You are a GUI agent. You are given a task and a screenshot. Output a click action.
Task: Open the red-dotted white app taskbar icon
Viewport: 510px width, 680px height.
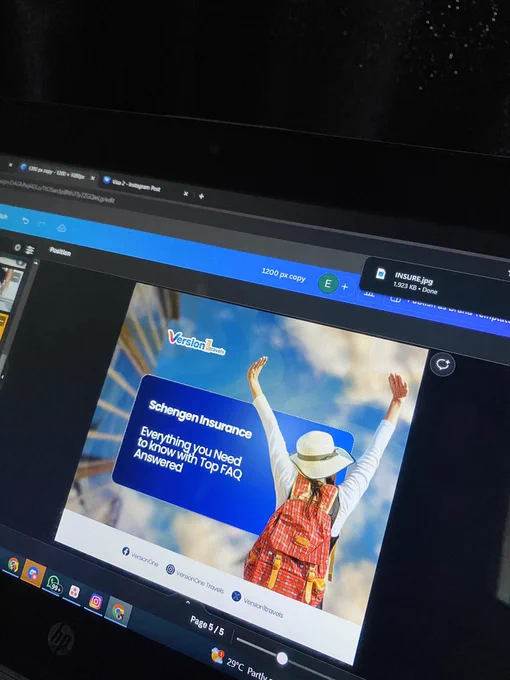click(x=74, y=591)
